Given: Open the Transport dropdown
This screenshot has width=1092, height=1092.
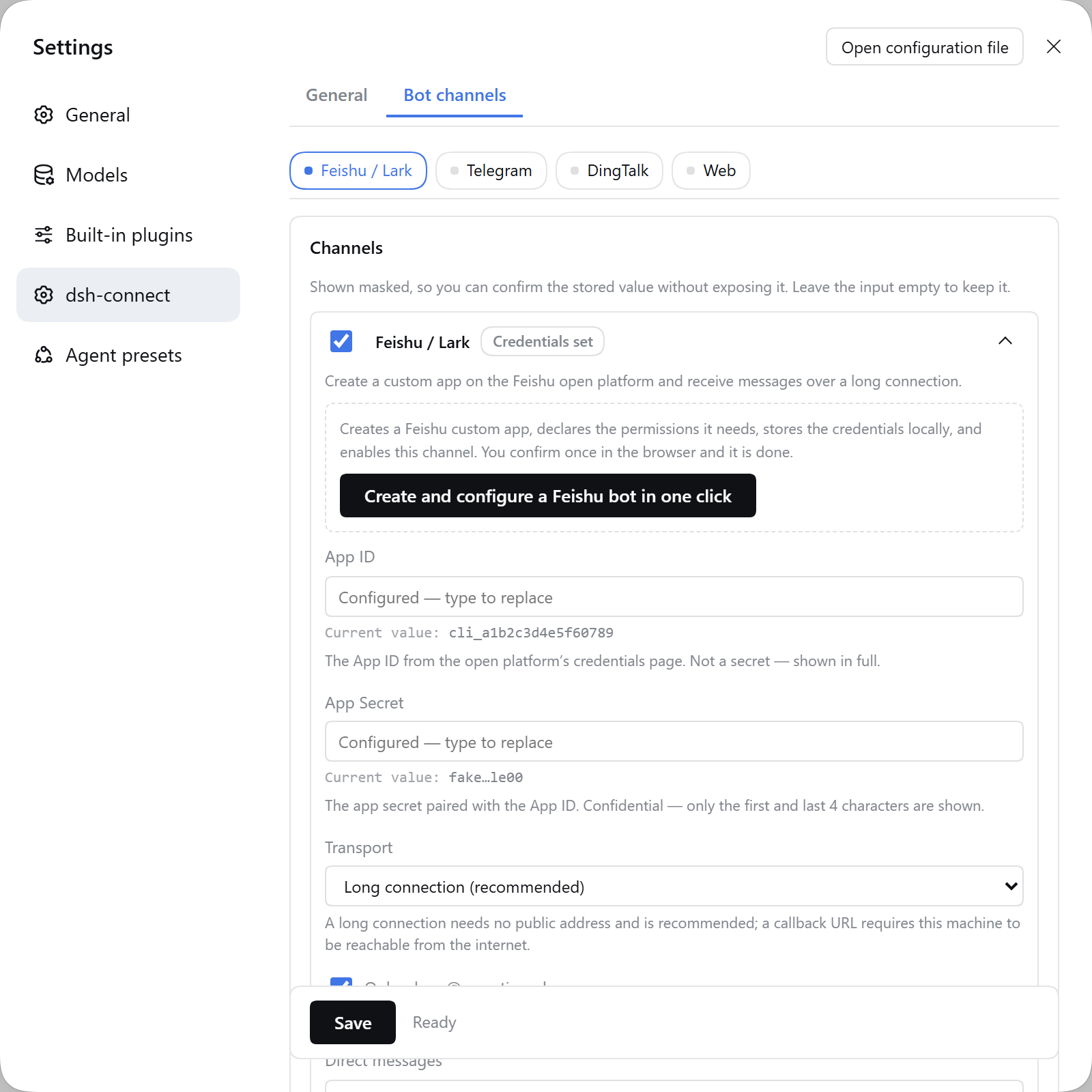Looking at the screenshot, I should [674, 886].
